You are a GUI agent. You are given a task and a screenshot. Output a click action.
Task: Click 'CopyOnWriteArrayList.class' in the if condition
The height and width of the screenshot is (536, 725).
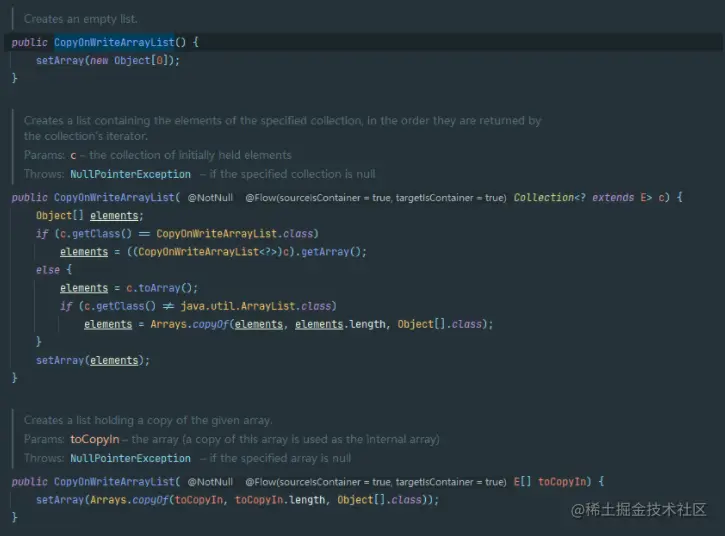tap(234, 234)
